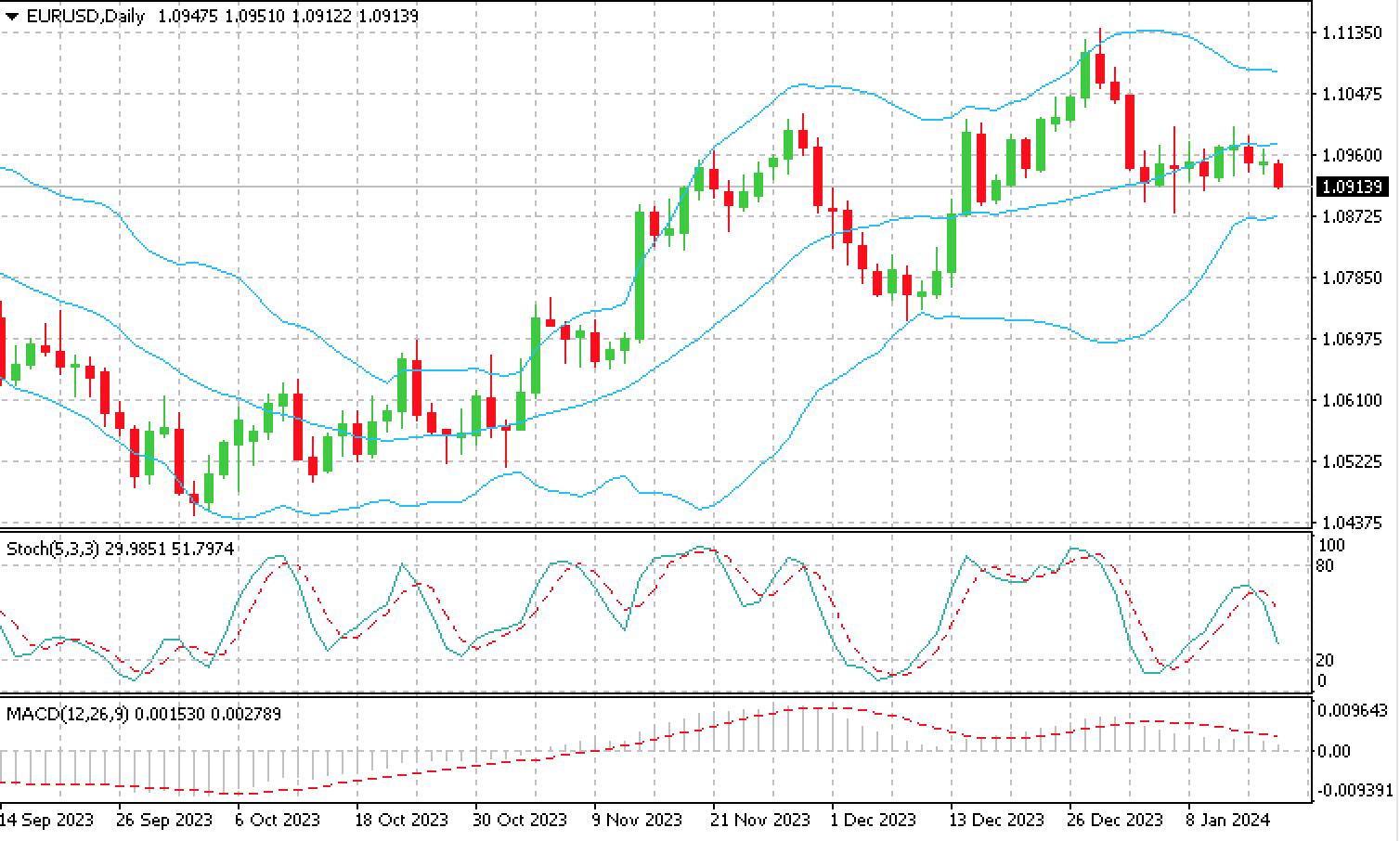Viewport: 1400px width, 841px height.
Task: Click the 80 level on Stochastic scale
Action: click(1326, 565)
